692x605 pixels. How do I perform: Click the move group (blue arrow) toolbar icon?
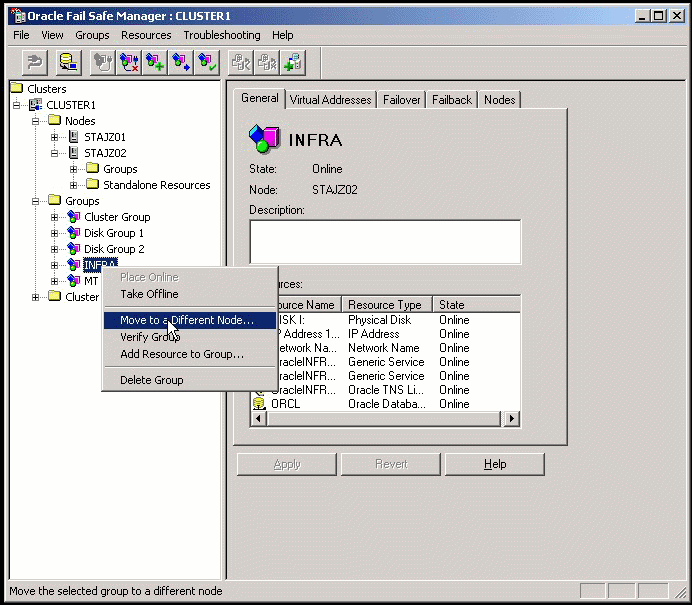[181, 63]
